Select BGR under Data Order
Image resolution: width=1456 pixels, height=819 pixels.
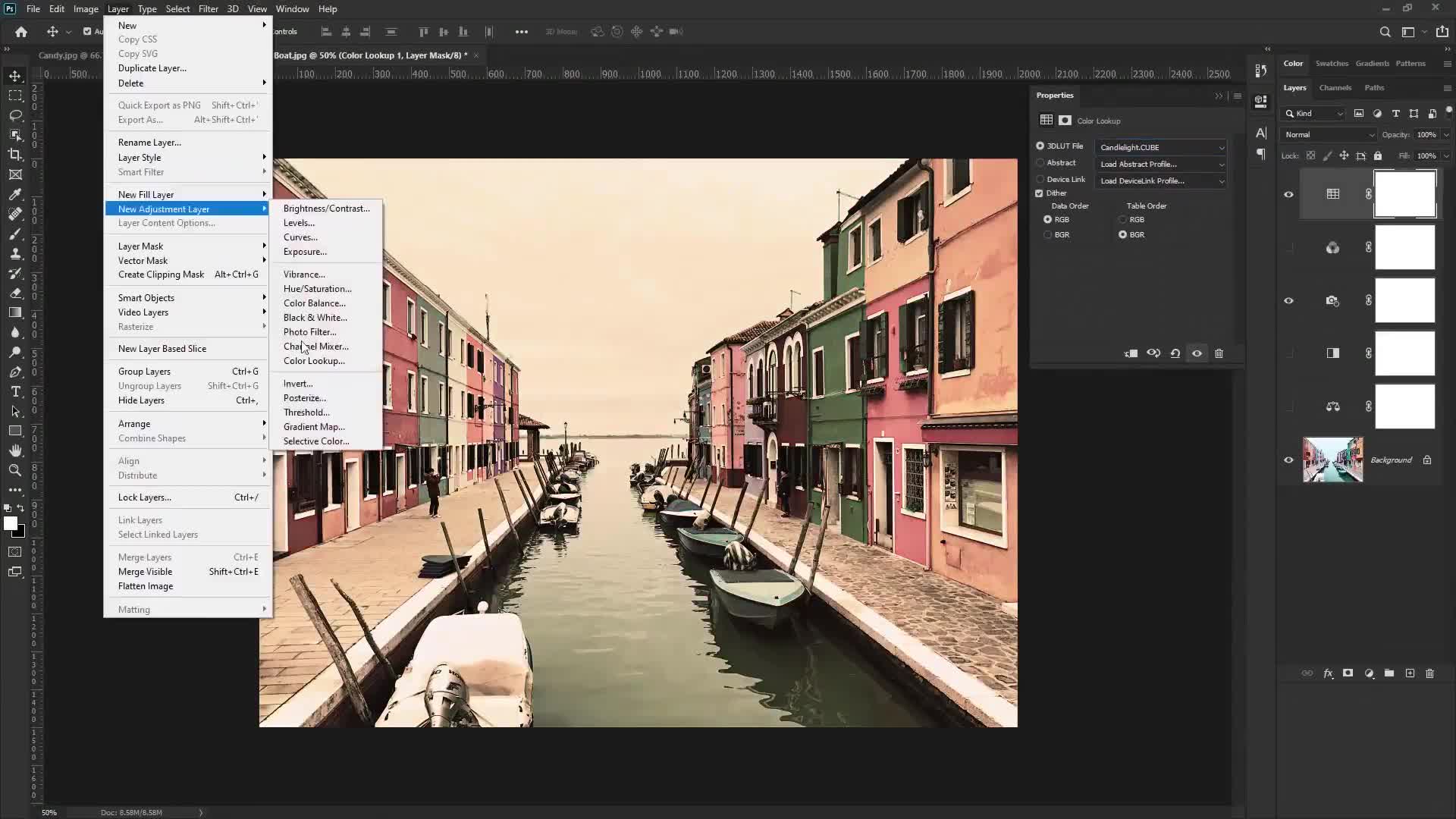pyautogui.click(x=1048, y=235)
